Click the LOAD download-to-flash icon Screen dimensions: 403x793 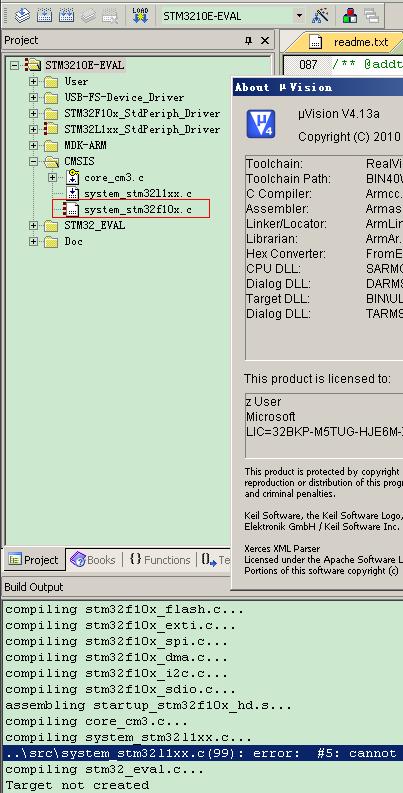(140, 16)
